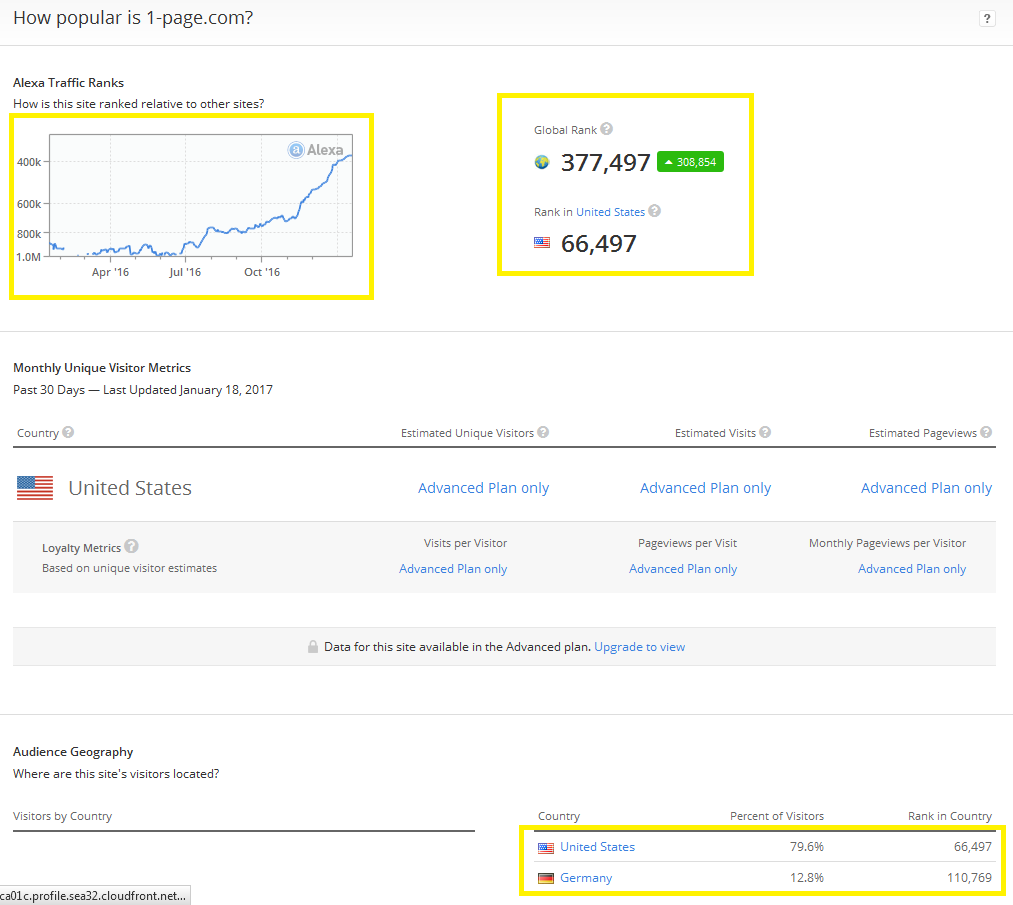Click the browser status bar URL text
Viewport: 1013px width, 905px height.
(93, 896)
